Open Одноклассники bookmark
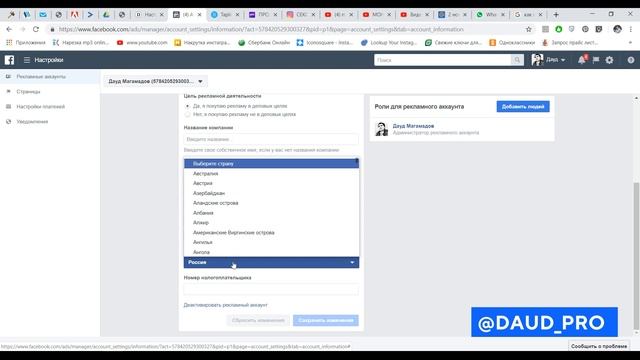This screenshot has width=640, height=360. point(512,42)
